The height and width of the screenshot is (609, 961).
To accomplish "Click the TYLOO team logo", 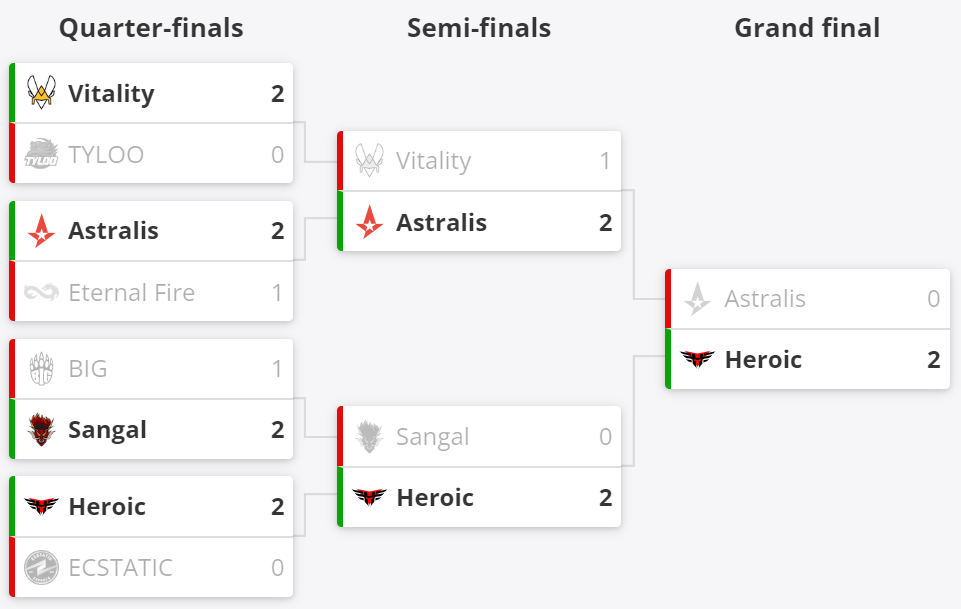I will point(41,154).
